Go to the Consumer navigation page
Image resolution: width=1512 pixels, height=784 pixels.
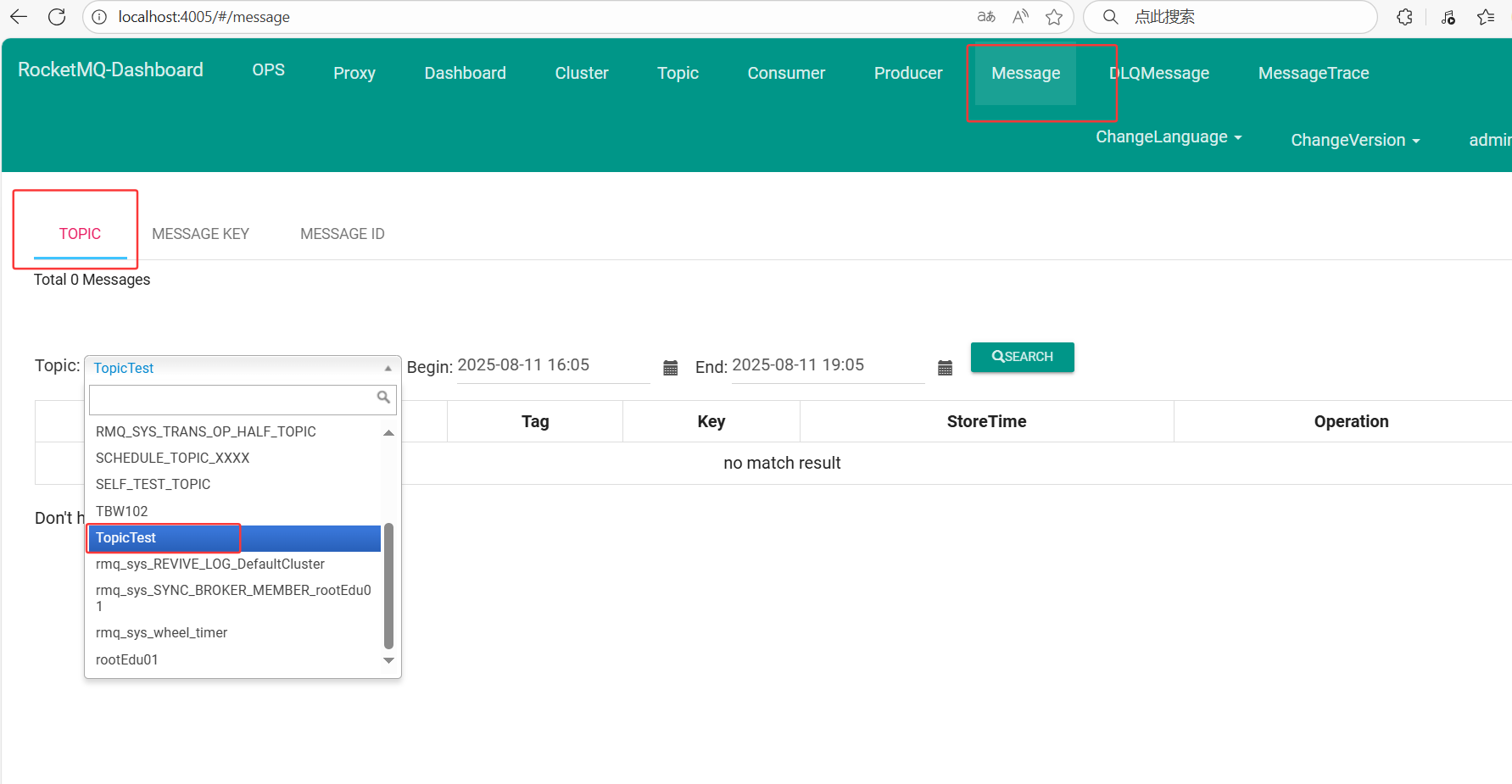coord(785,74)
